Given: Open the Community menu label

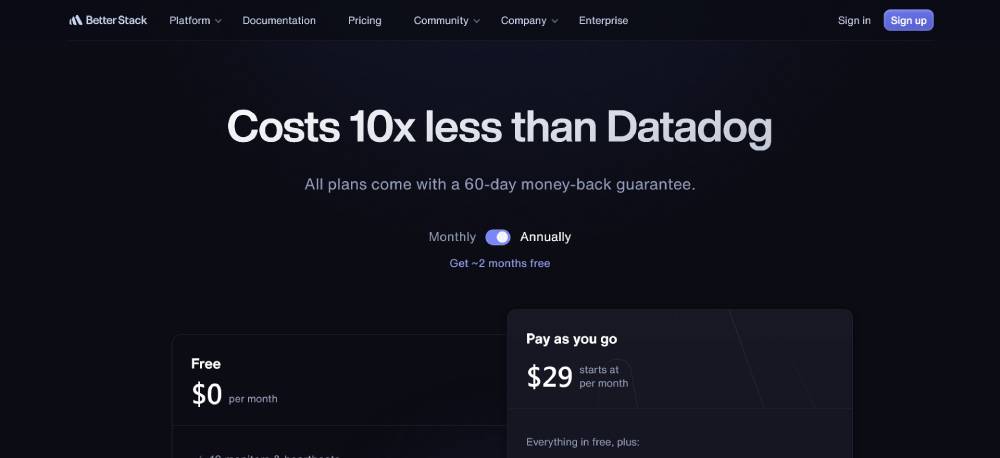Looking at the screenshot, I should click(441, 20).
